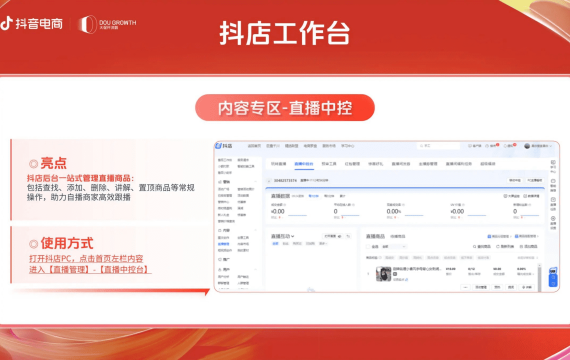Open the user avatar menu in 抖店 top bar
Screen dimensions: 570x360
(538, 146)
